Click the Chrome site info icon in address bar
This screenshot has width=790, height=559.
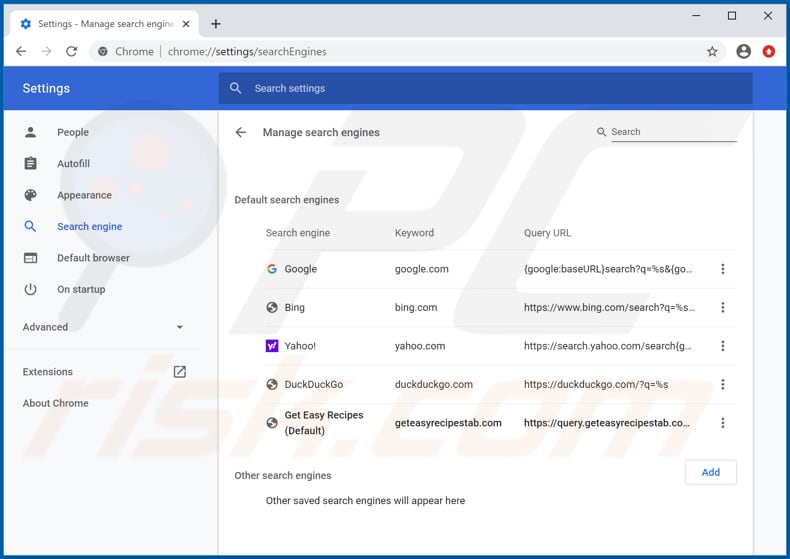[102, 51]
